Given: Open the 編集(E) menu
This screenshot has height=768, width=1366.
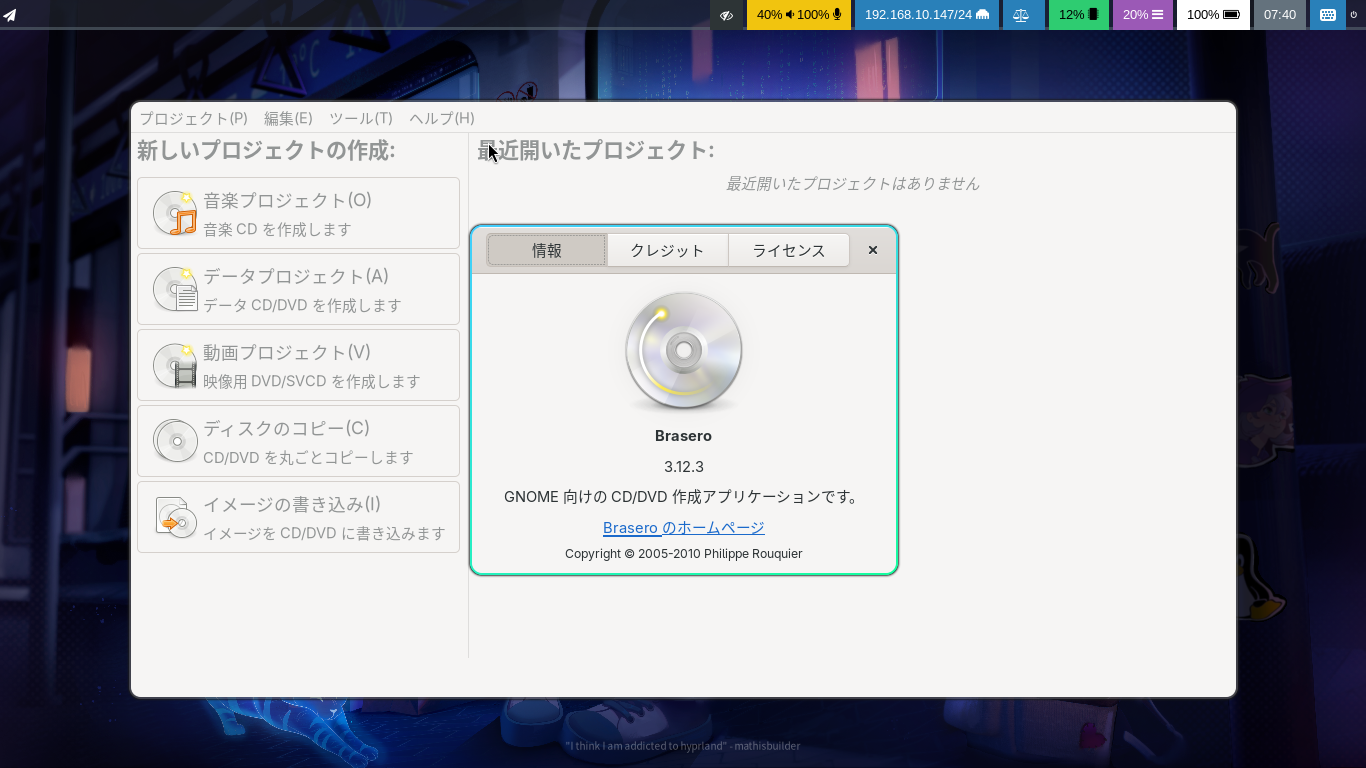Looking at the screenshot, I should click(x=288, y=118).
